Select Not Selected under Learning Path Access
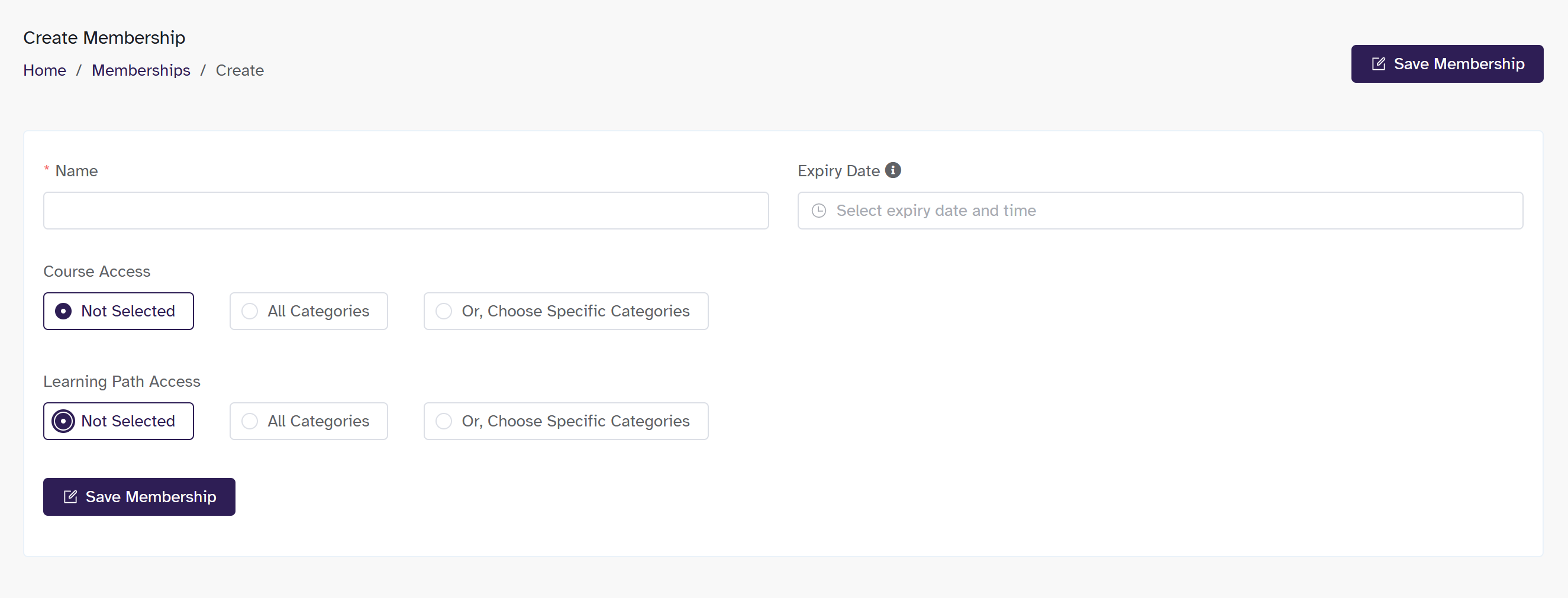 tap(63, 421)
